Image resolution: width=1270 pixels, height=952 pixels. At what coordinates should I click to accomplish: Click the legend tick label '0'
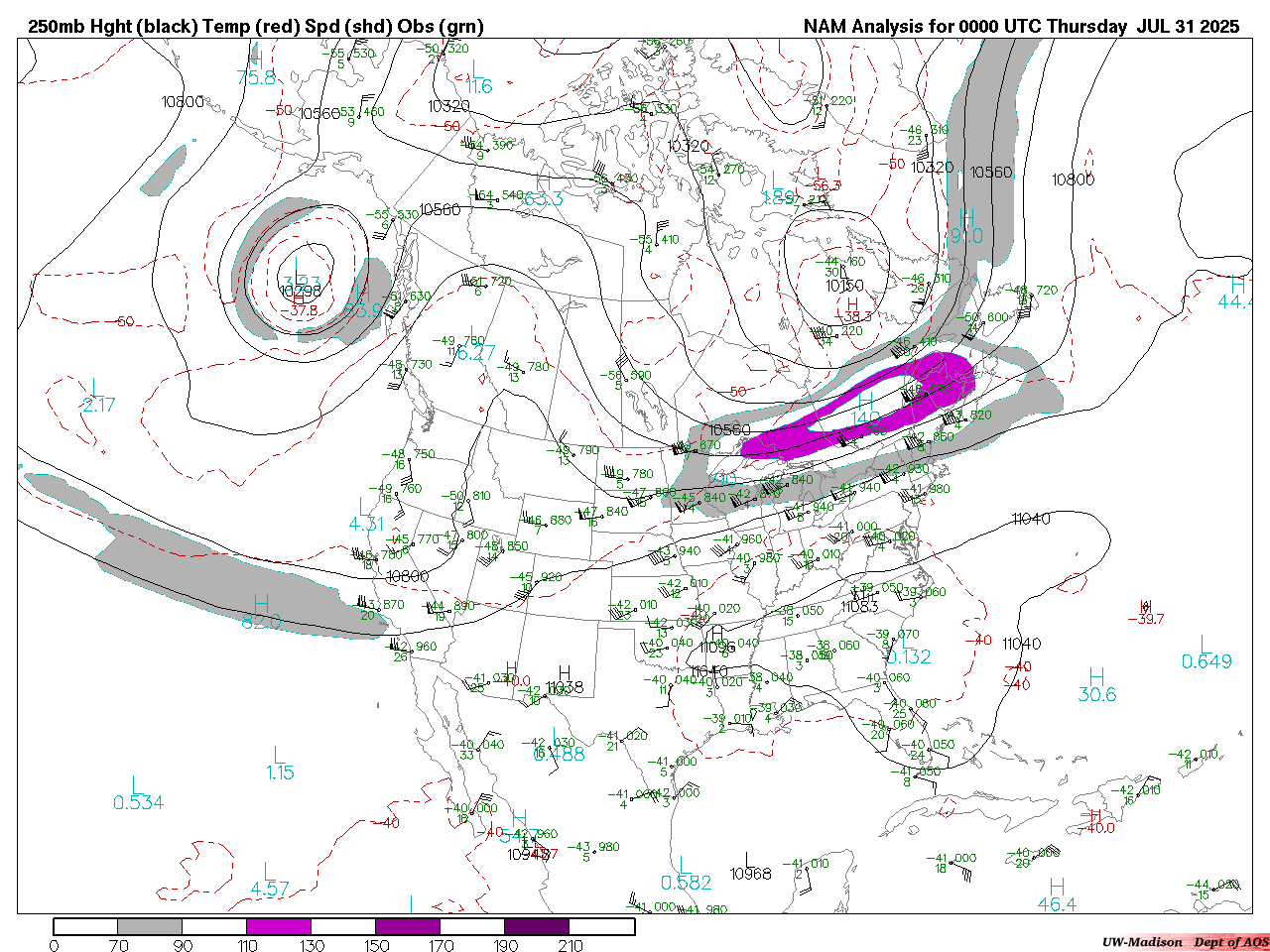tap(54, 945)
